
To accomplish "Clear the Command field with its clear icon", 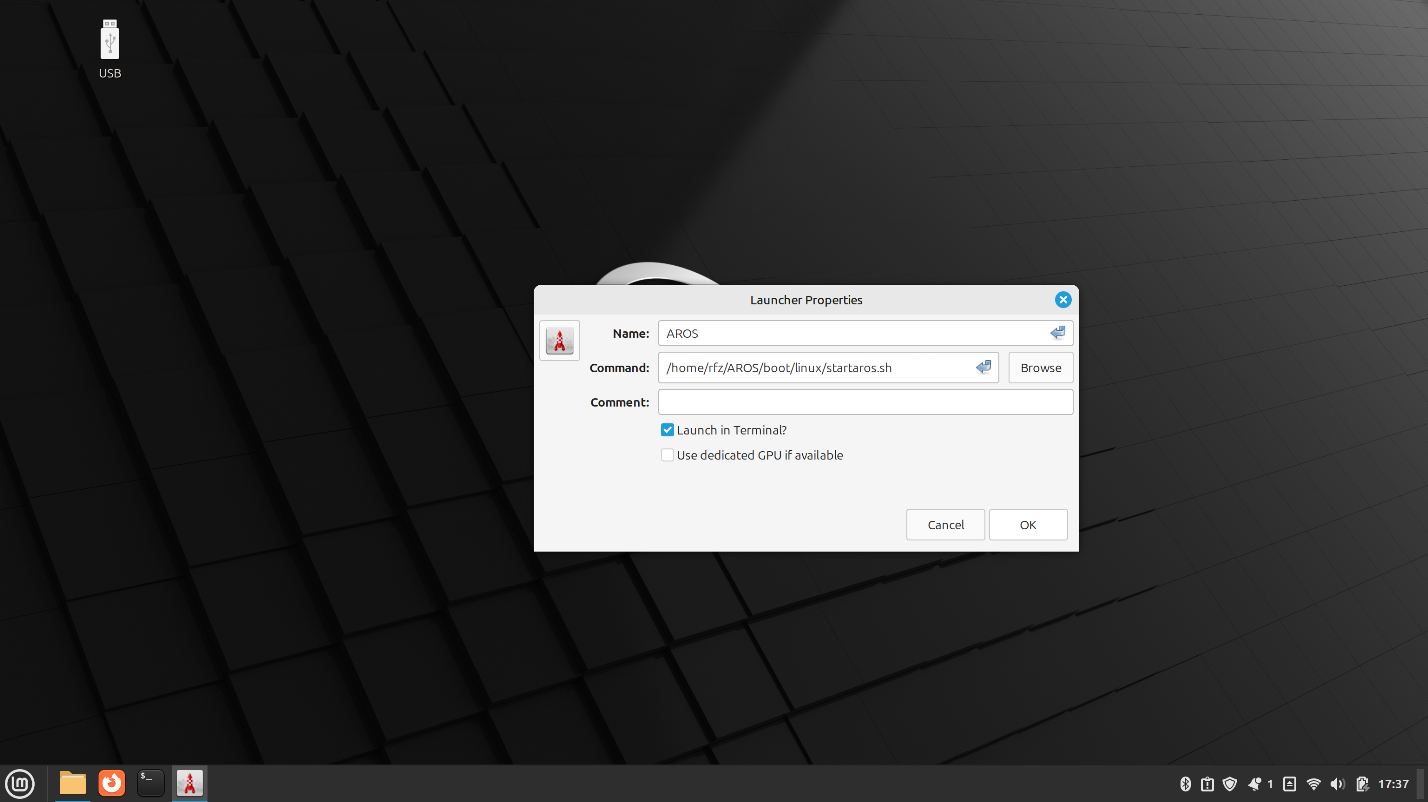I will coord(983,367).
